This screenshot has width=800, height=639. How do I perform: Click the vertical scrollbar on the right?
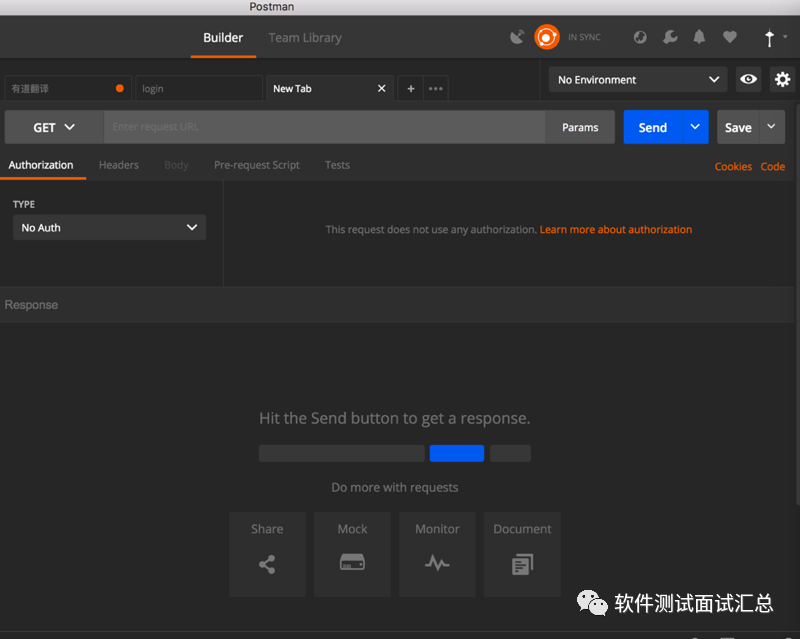pos(798,304)
